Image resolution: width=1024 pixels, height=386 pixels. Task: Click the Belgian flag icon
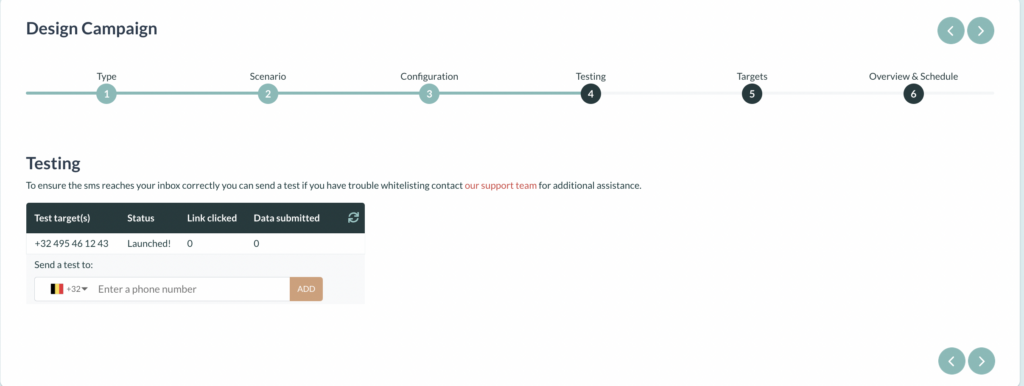click(57, 289)
